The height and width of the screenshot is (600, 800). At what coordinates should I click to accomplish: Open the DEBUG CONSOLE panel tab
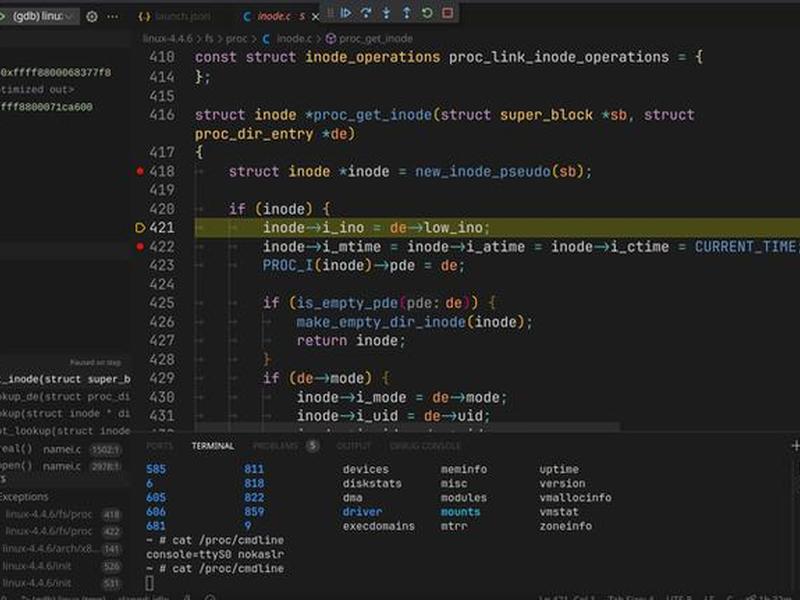pyautogui.click(x=425, y=446)
